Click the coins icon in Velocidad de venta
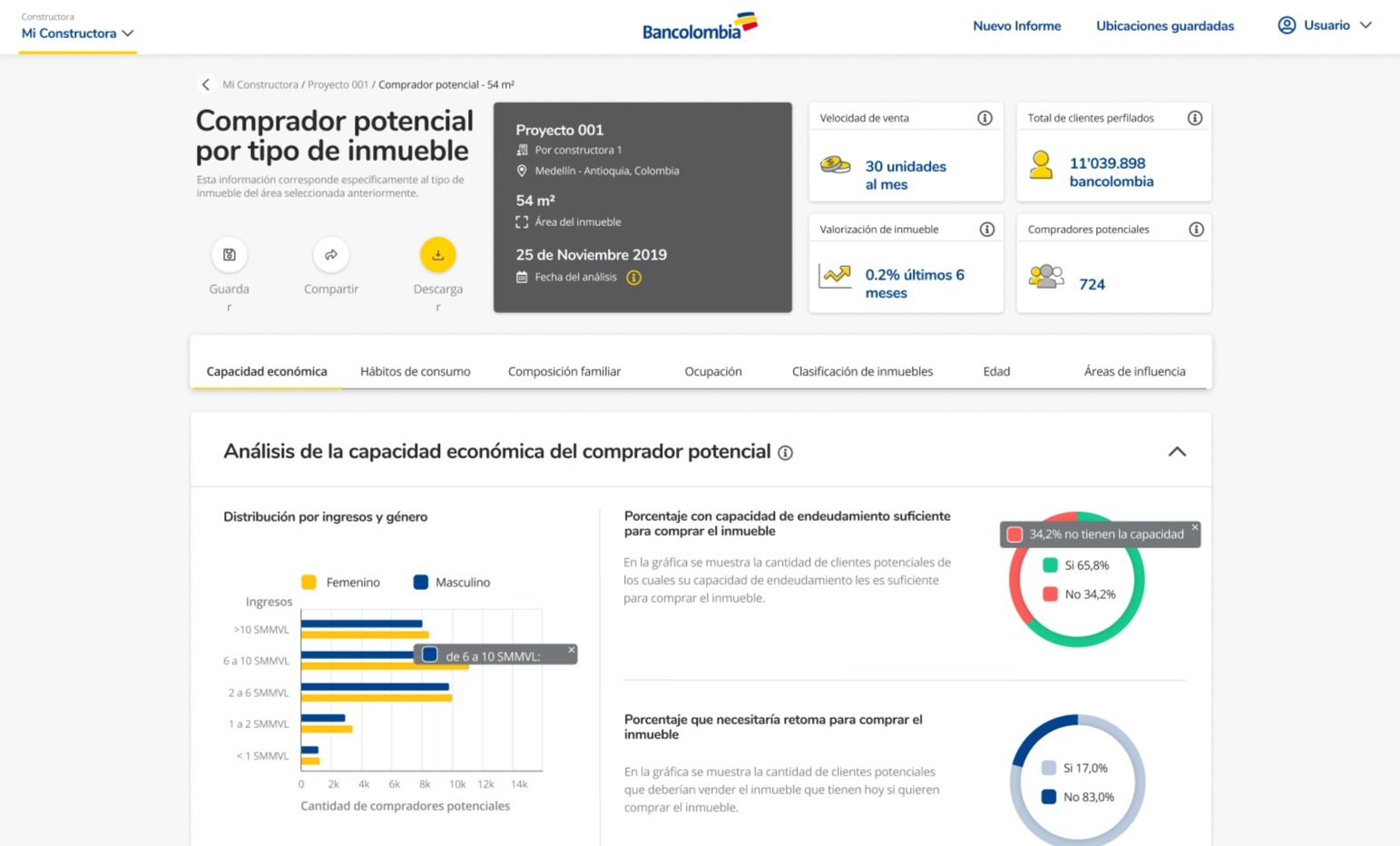Viewport: 1400px width, 846px height. 836,165
